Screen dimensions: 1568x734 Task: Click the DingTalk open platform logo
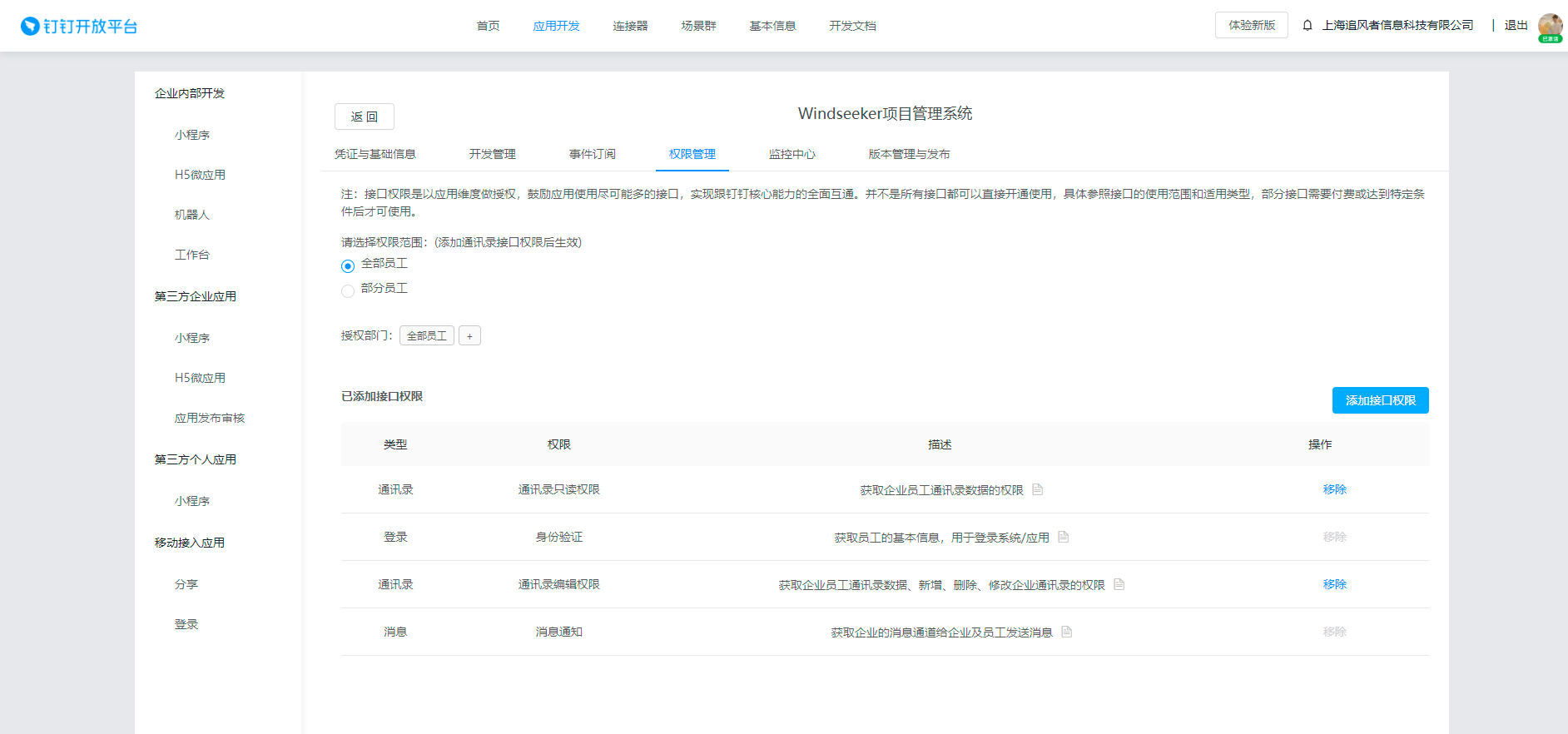coord(79,26)
